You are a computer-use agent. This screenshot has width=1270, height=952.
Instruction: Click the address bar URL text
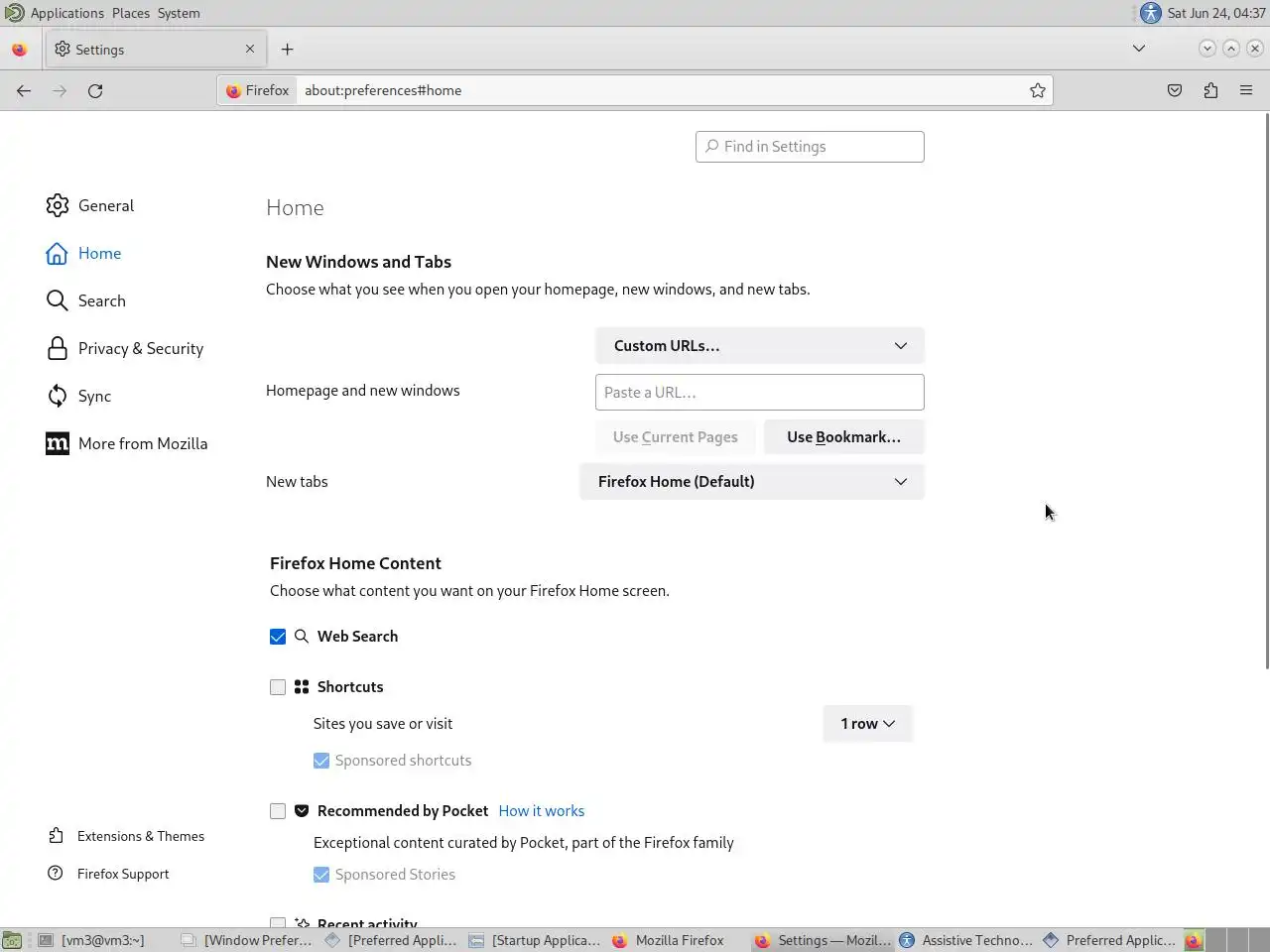click(x=383, y=90)
